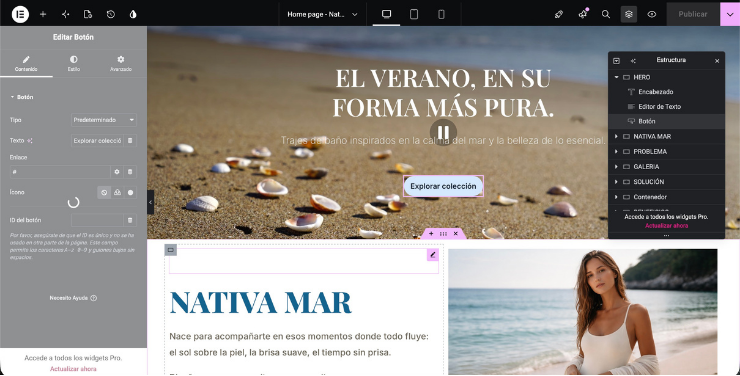Click the ID del botón input field
Screen dimensions: 740x376
[x=97, y=220]
